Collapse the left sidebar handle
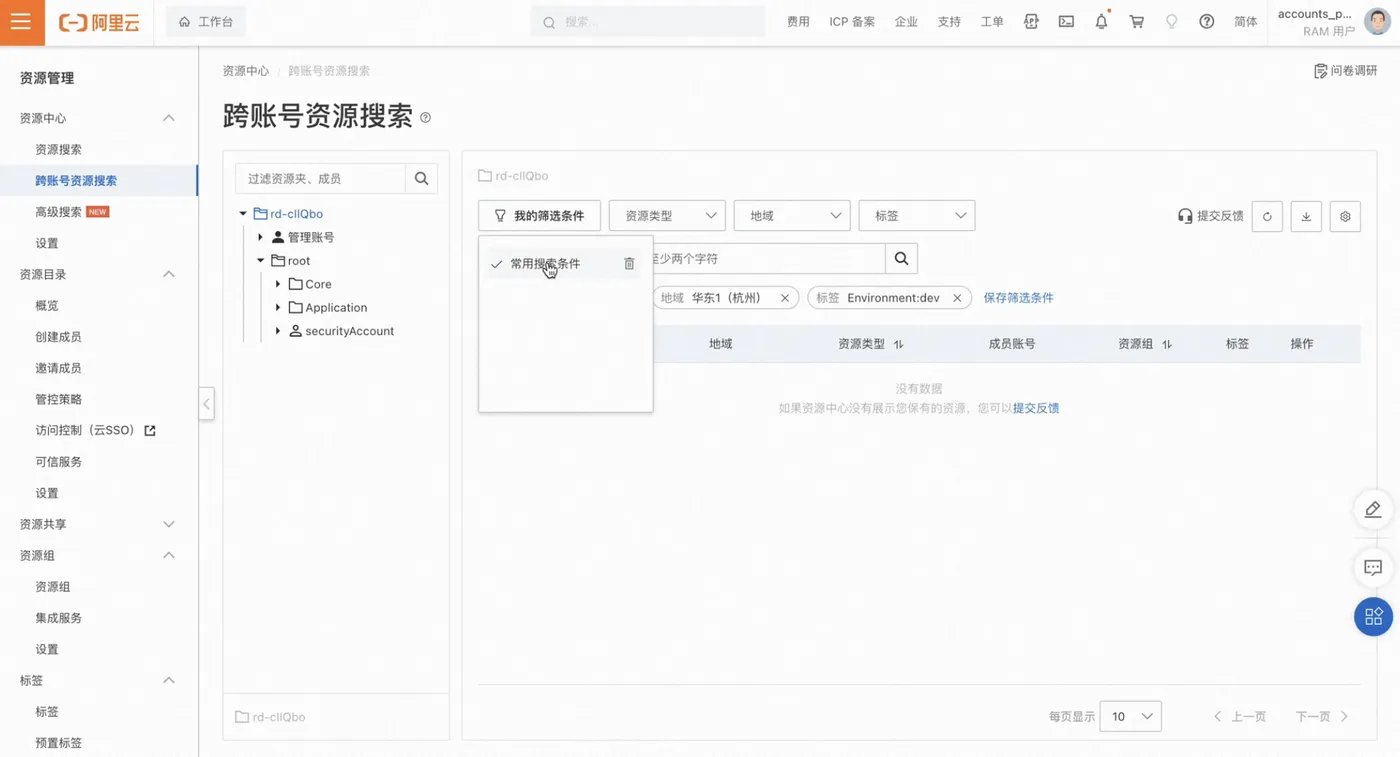The height and width of the screenshot is (757, 1400). tap(206, 404)
